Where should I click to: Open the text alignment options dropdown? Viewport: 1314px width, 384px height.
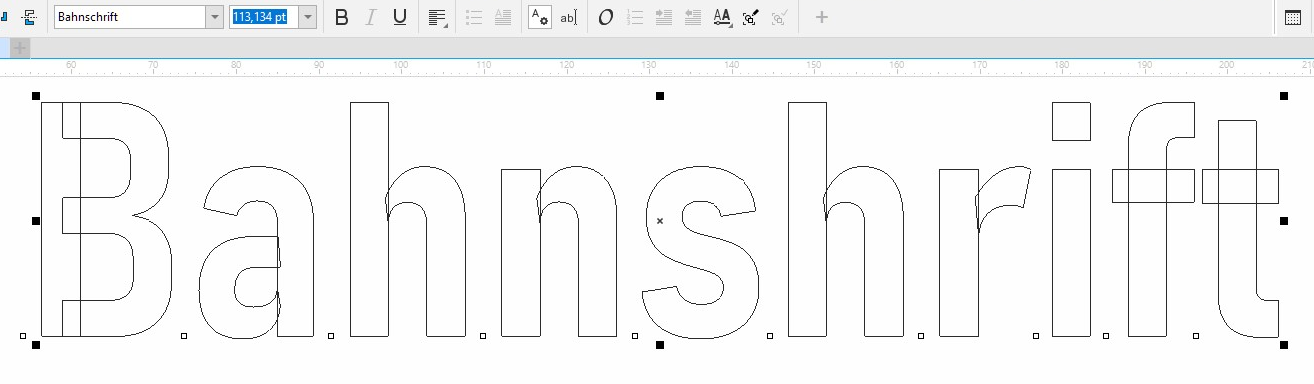437,17
